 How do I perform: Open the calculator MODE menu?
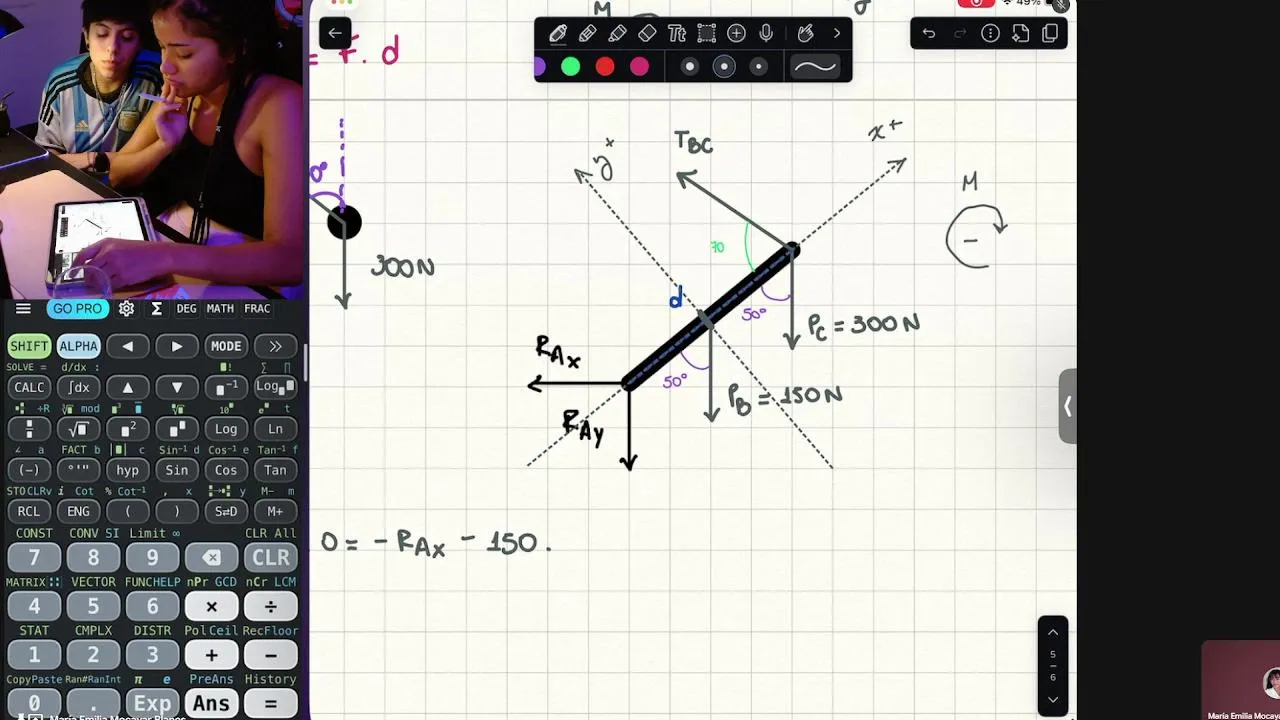226,346
